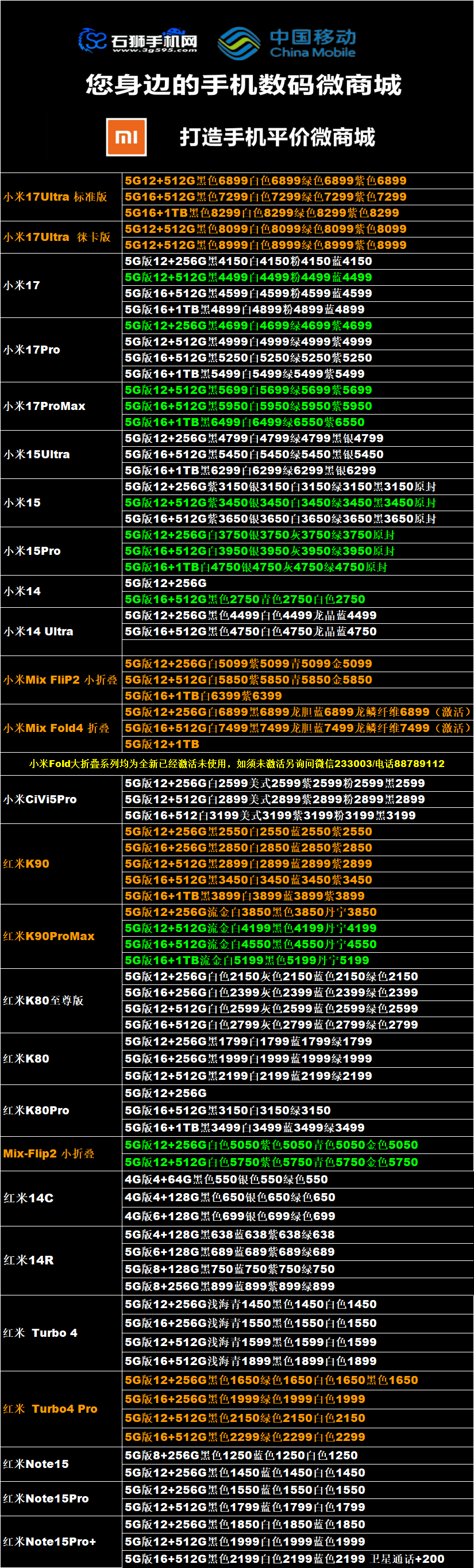The image size is (474, 1568).
Task: Click the blue 石狮手机网 dragon logo
Action: (93, 41)
